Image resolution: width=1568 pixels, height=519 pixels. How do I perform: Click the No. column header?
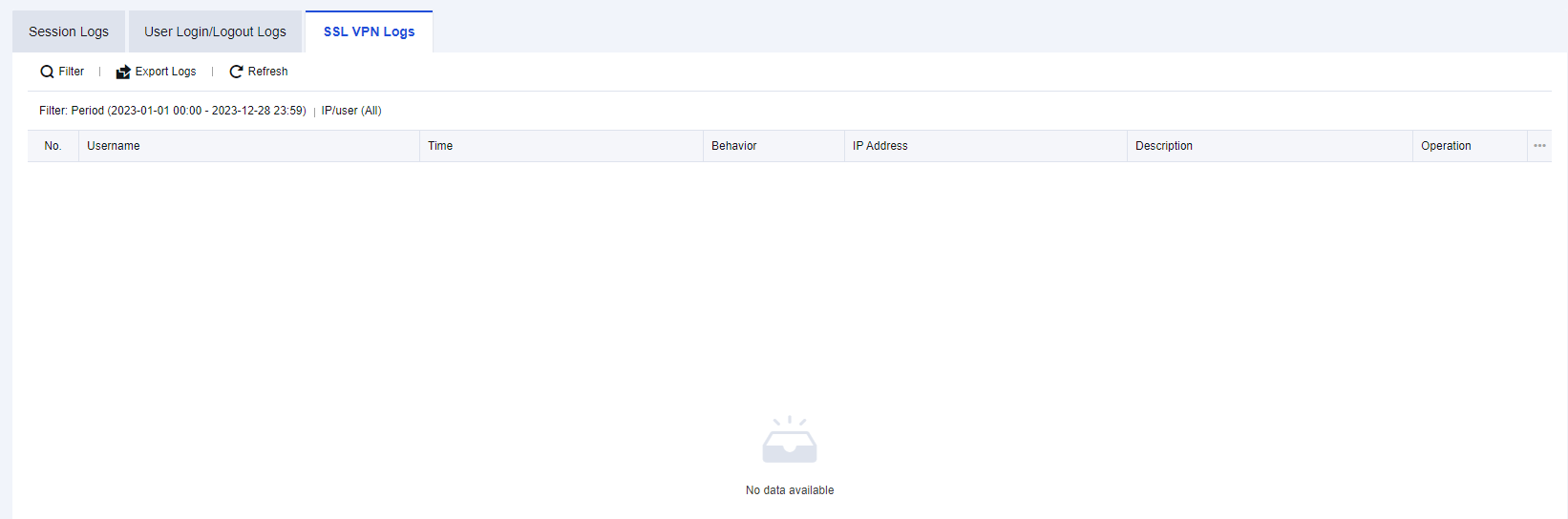pos(53,146)
